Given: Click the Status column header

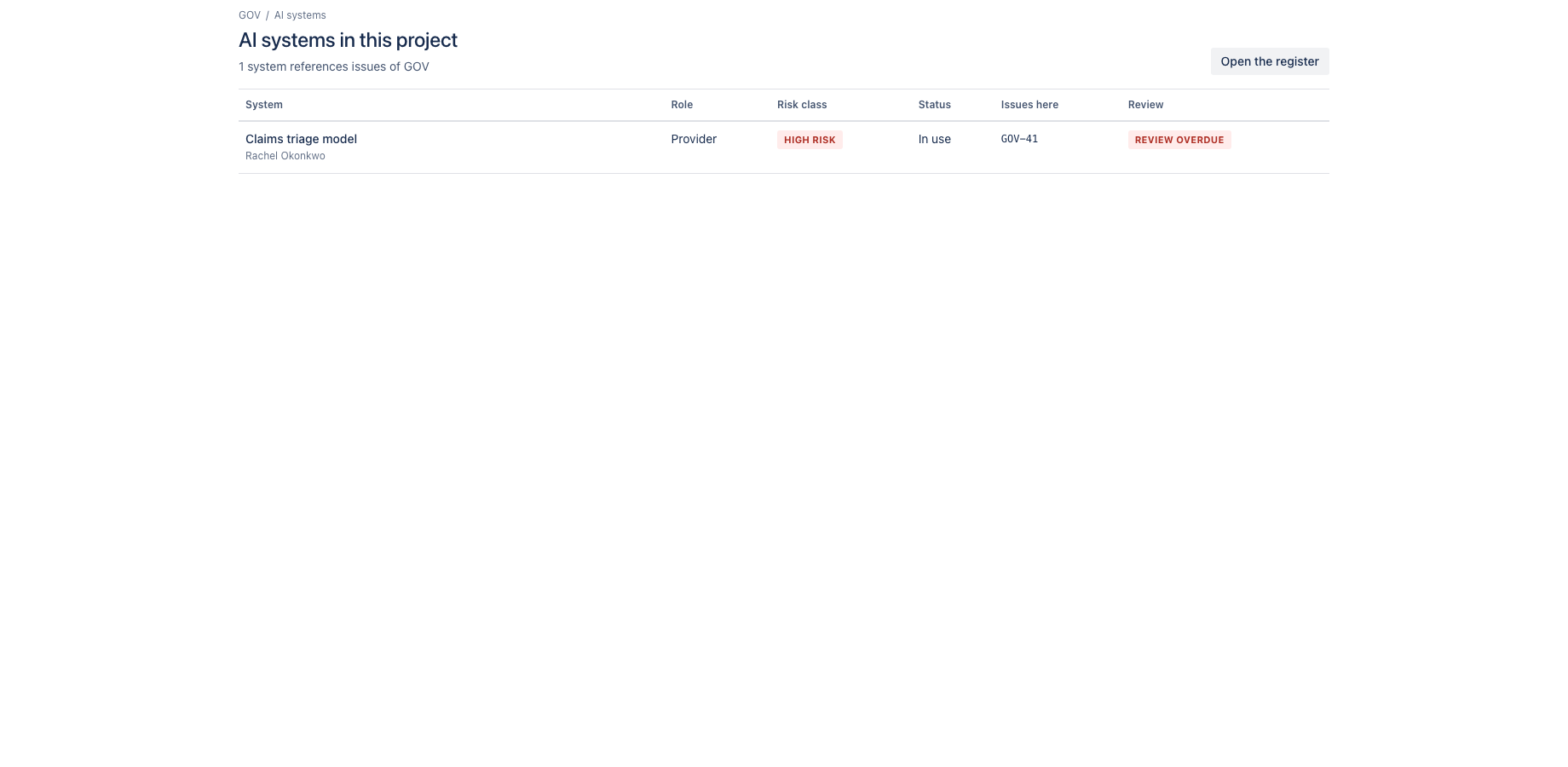Looking at the screenshot, I should point(935,105).
